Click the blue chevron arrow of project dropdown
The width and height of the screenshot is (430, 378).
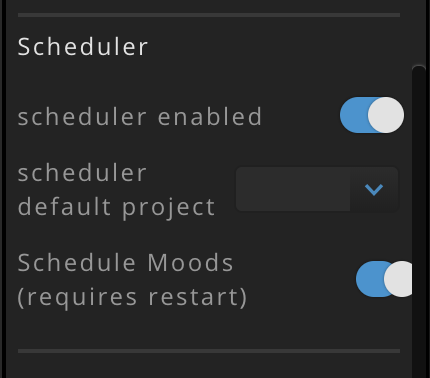click(374, 189)
